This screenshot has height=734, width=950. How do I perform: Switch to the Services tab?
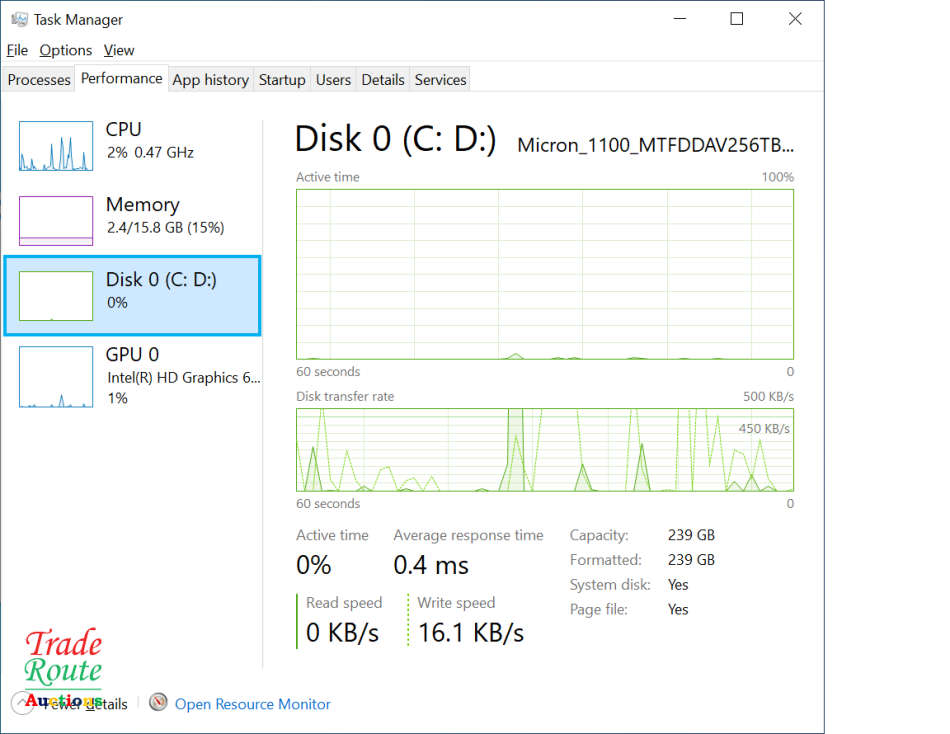(440, 80)
